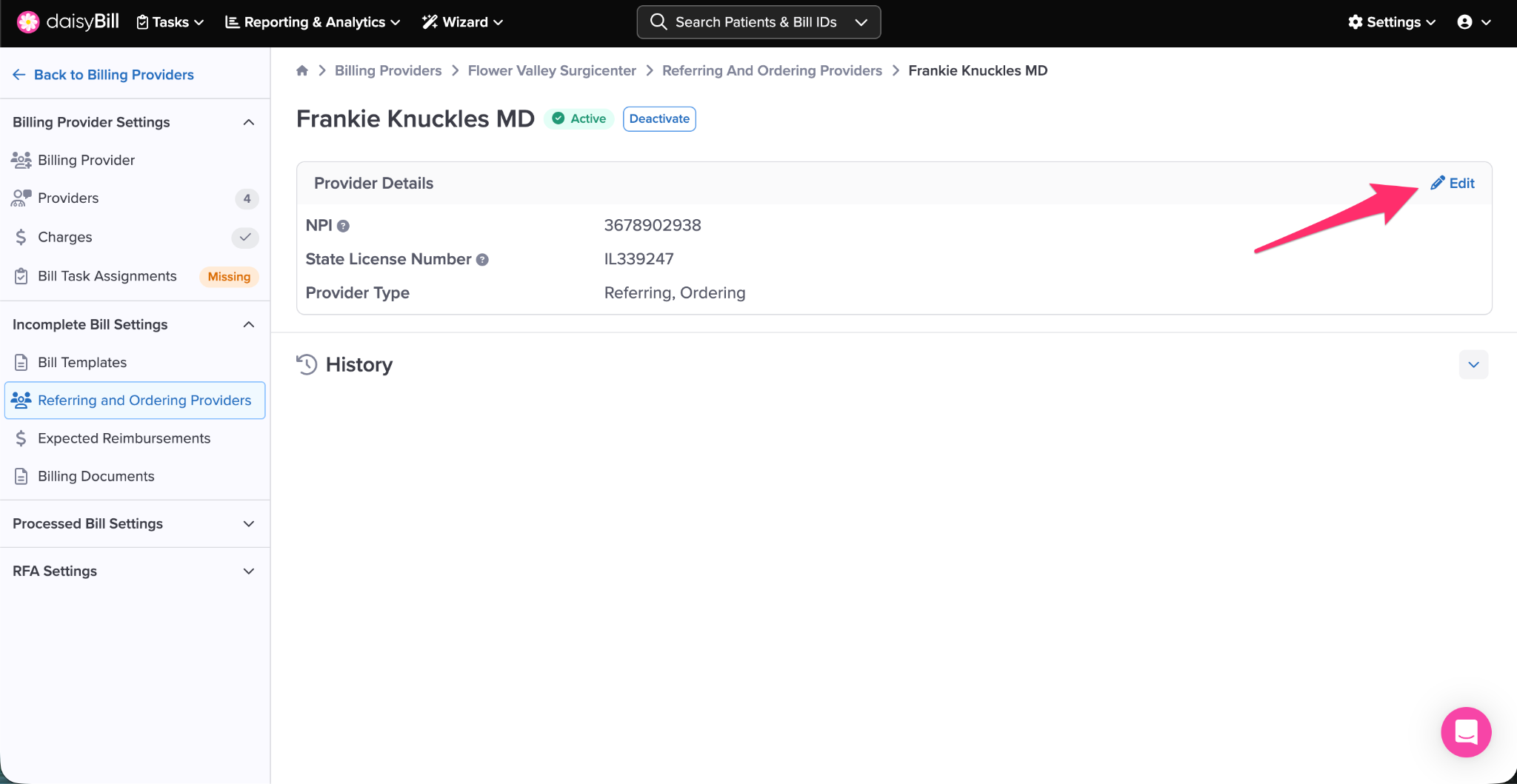Open the Settings gear menu
This screenshot has width=1517, height=784.
point(1392,22)
